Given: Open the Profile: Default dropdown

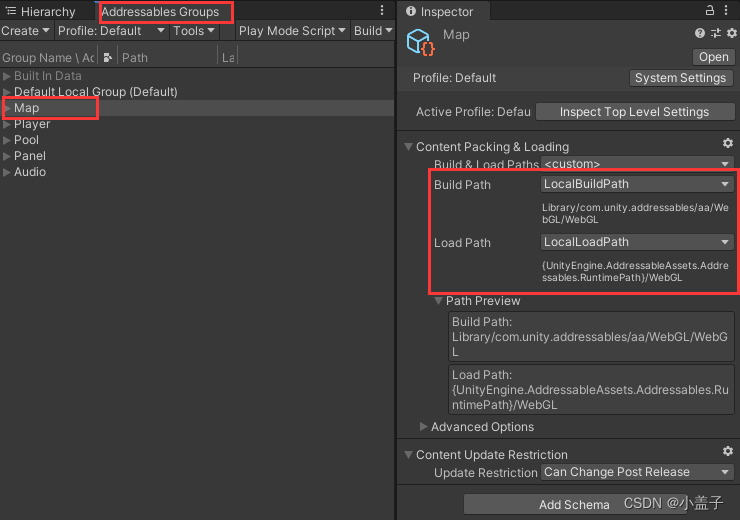Looking at the screenshot, I should tap(111, 31).
